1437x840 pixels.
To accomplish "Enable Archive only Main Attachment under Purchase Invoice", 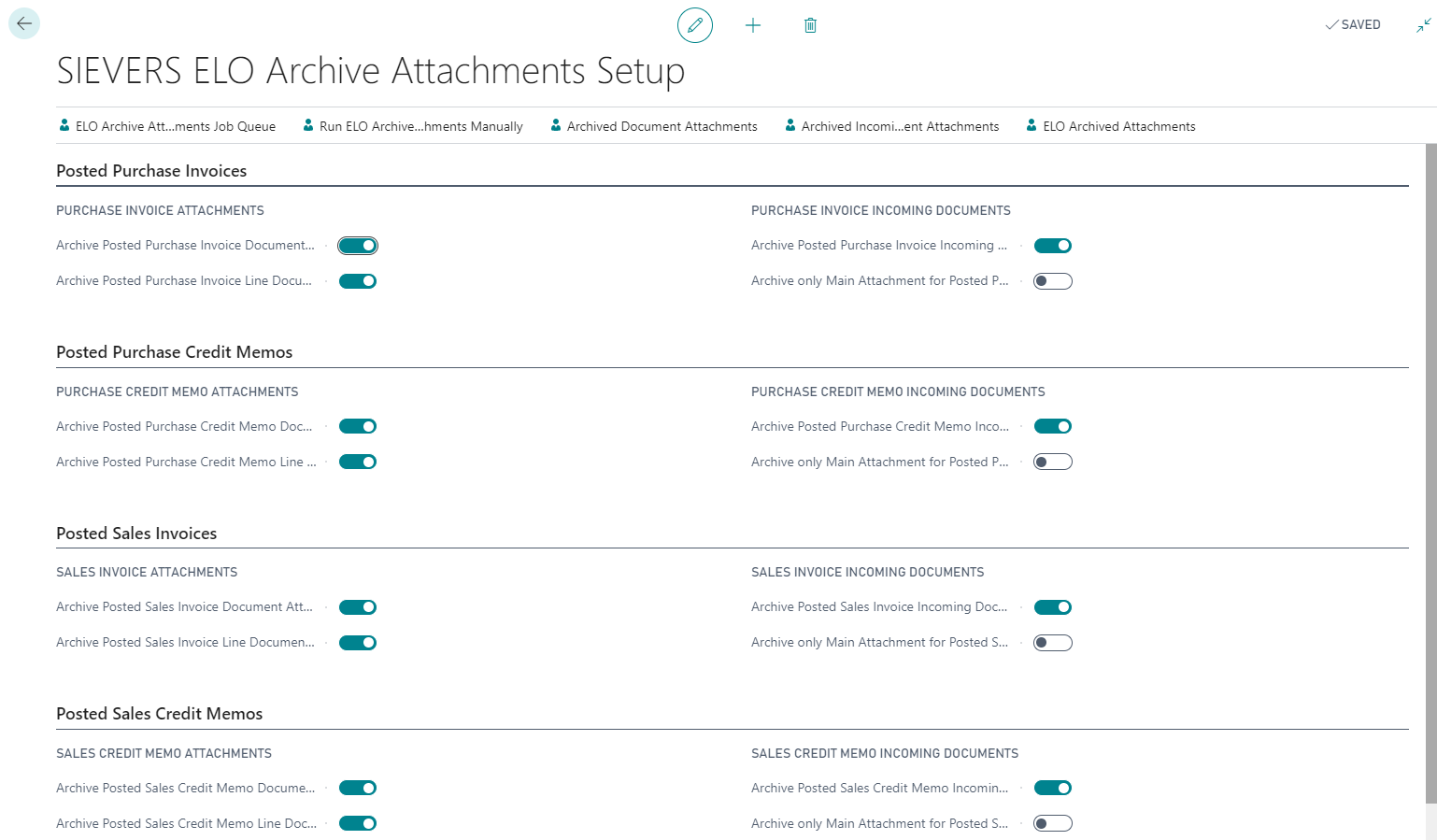I will [1052, 281].
